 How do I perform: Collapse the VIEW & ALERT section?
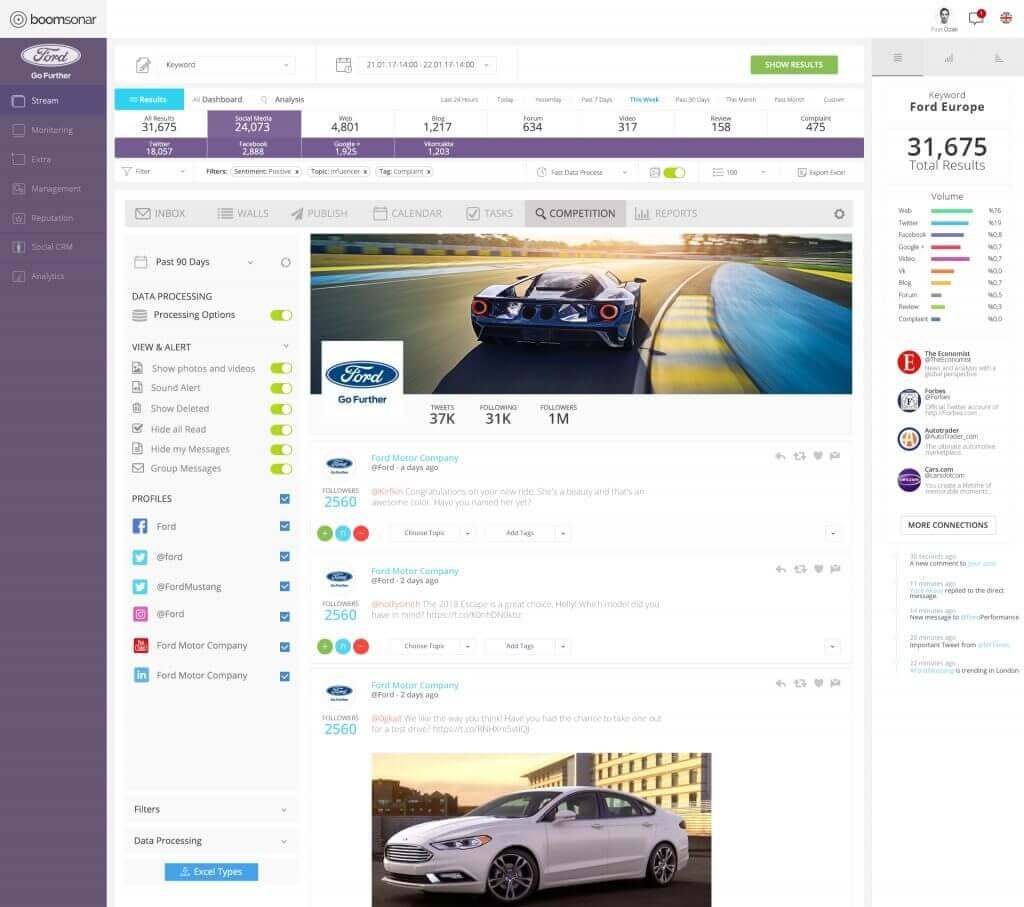pos(285,346)
